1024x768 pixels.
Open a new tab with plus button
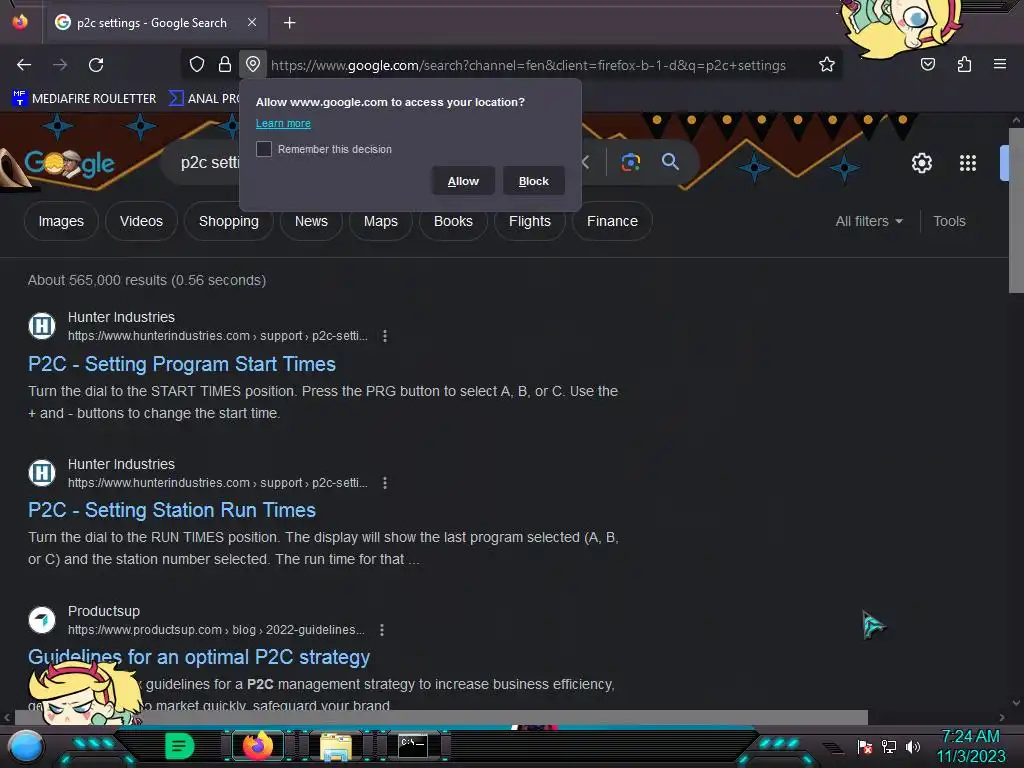pos(289,23)
